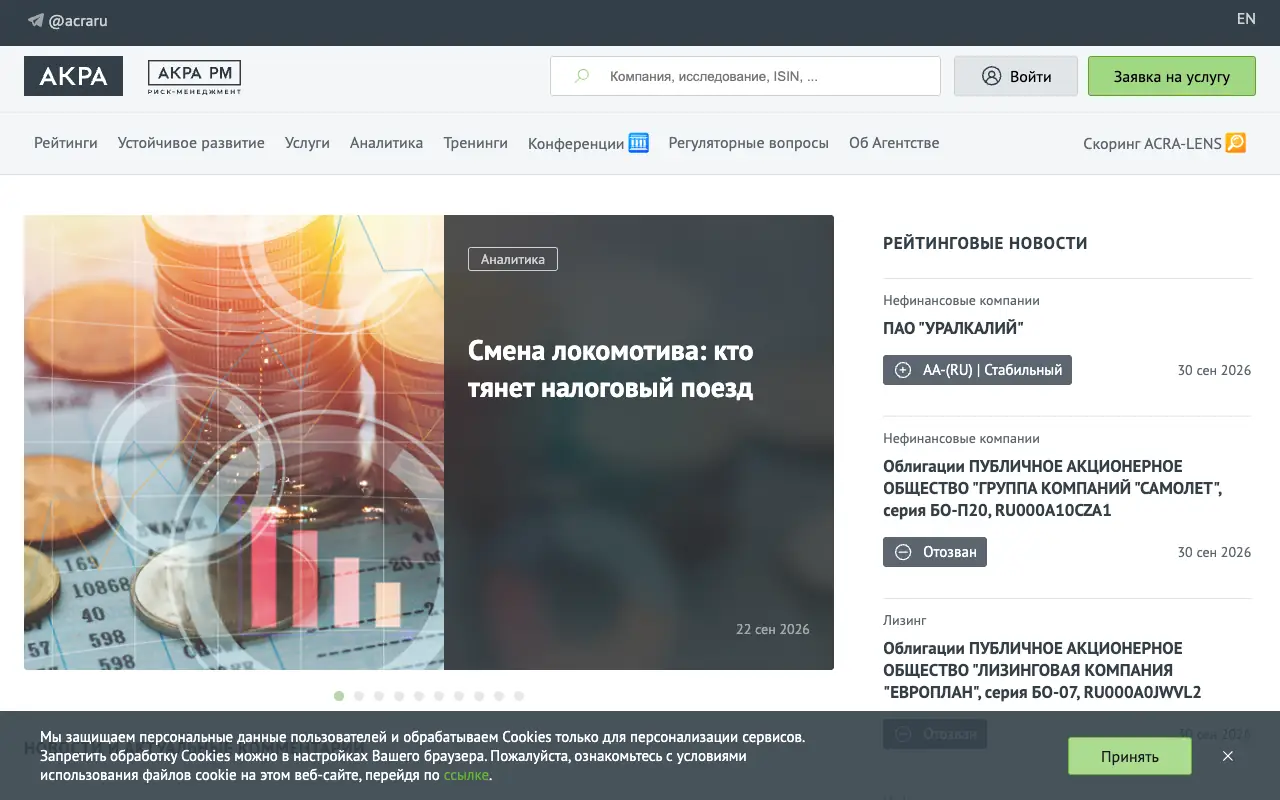Select the second carousel dot

359,696
